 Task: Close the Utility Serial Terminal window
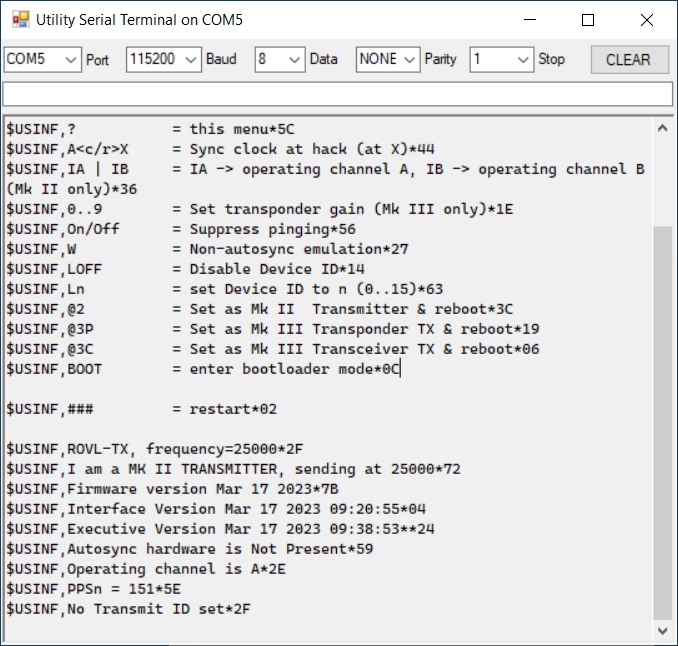click(x=645, y=20)
